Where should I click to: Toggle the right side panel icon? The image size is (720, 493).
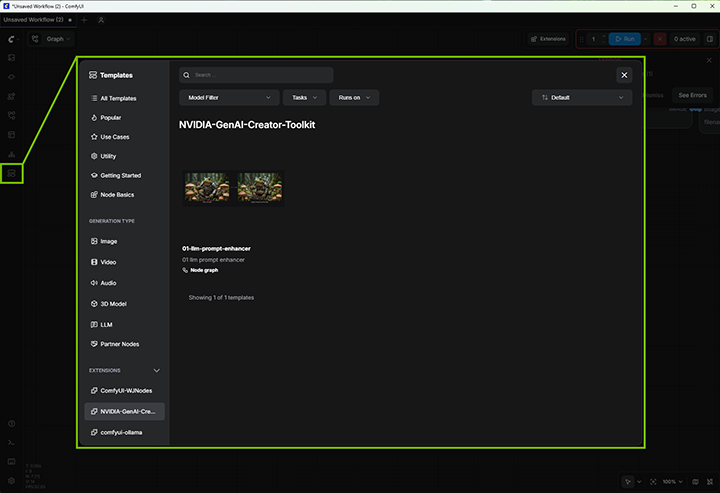(x=709, y=39)
